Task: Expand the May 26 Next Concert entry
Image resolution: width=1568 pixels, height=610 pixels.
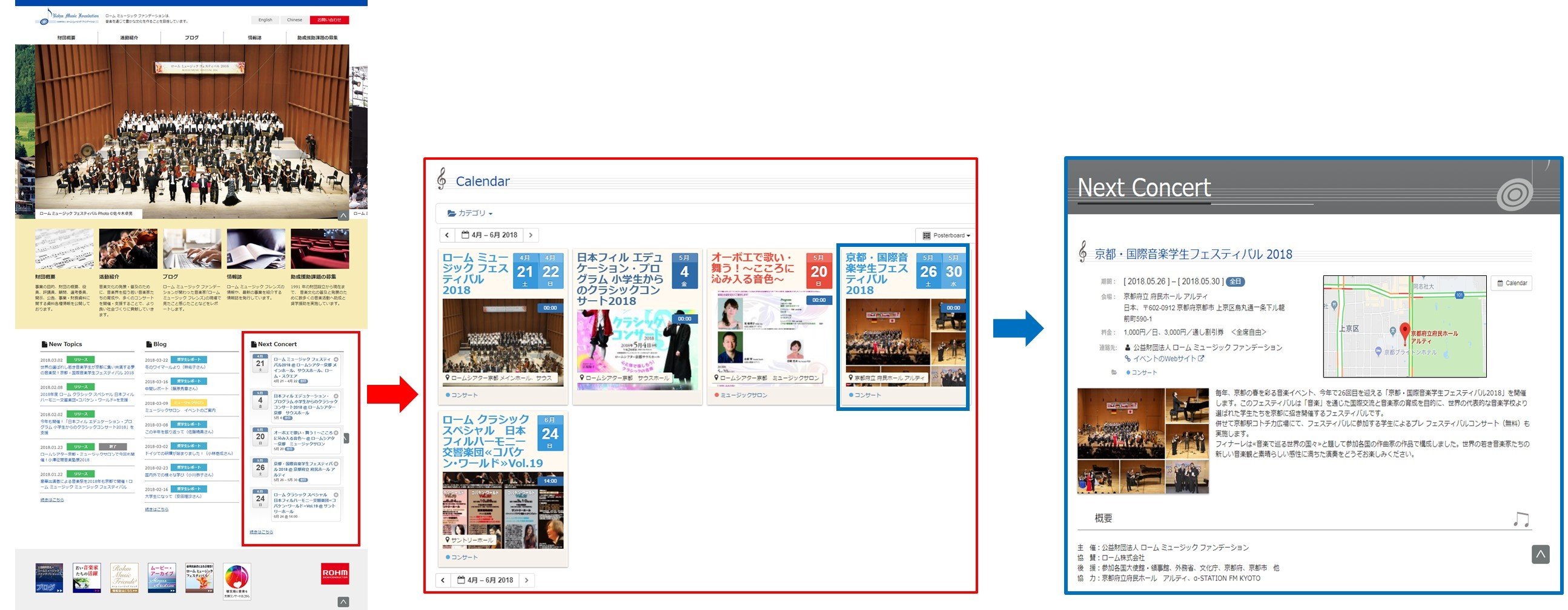Action: [336, 464]
